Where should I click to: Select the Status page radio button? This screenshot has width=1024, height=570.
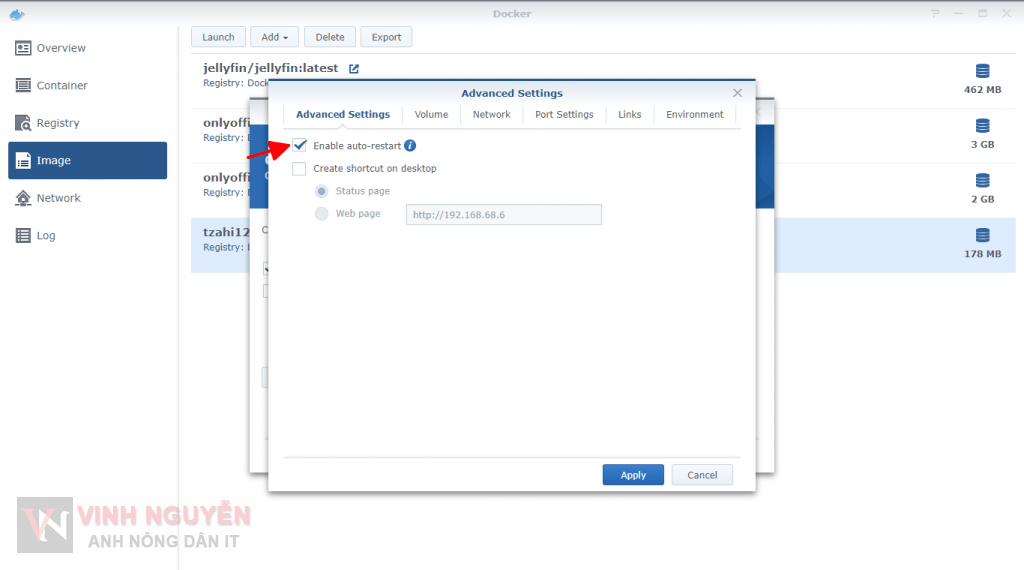321,191
